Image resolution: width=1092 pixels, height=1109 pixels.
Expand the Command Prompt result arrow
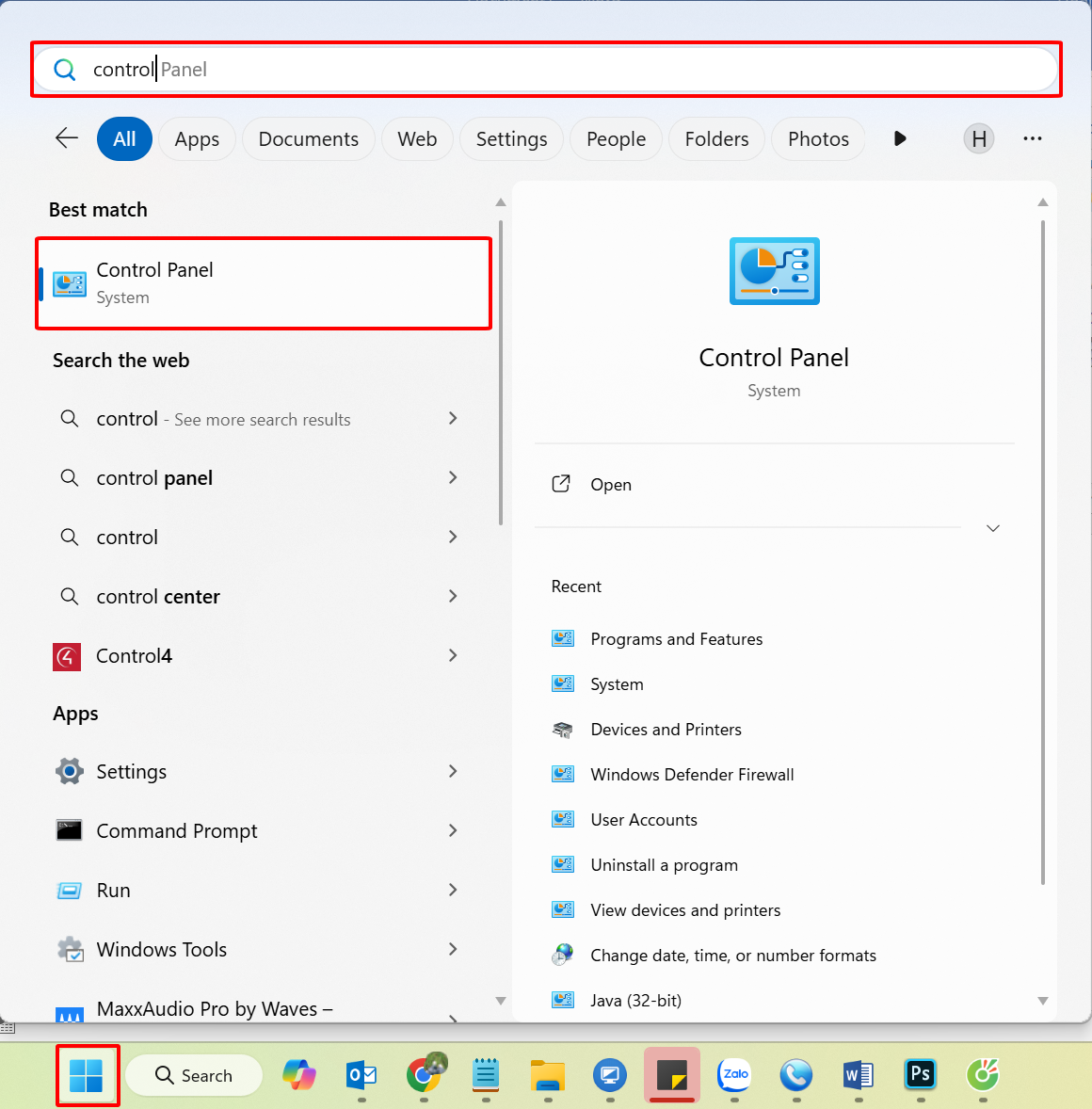453,830
